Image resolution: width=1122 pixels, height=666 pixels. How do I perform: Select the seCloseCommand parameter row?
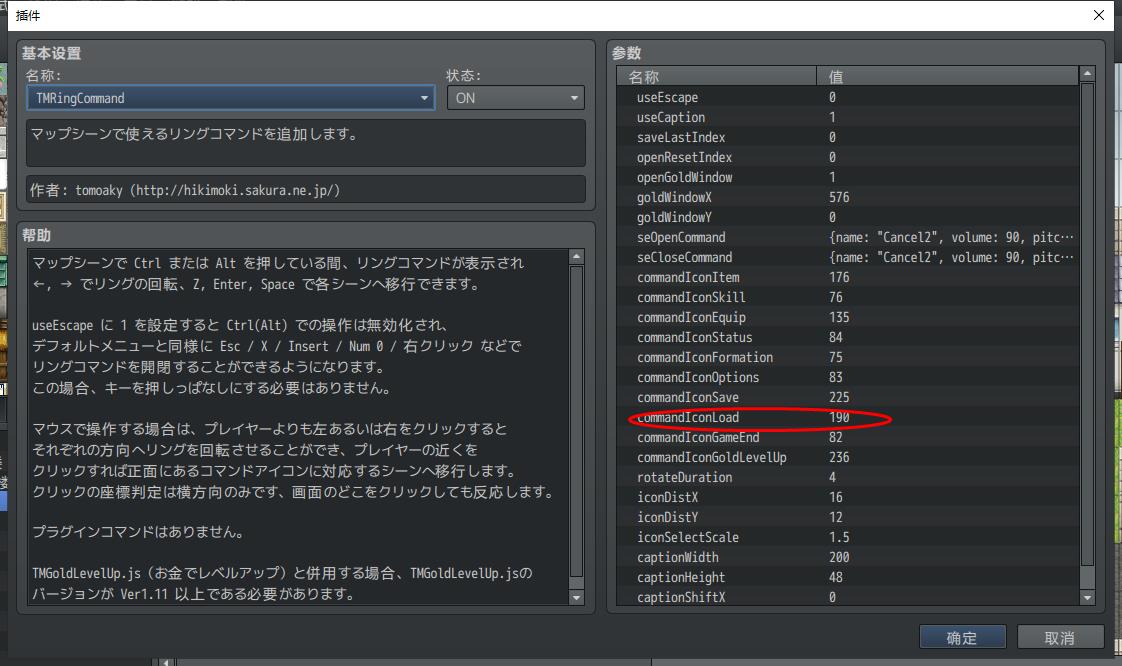pyautogui.click(x=848, y=258)
